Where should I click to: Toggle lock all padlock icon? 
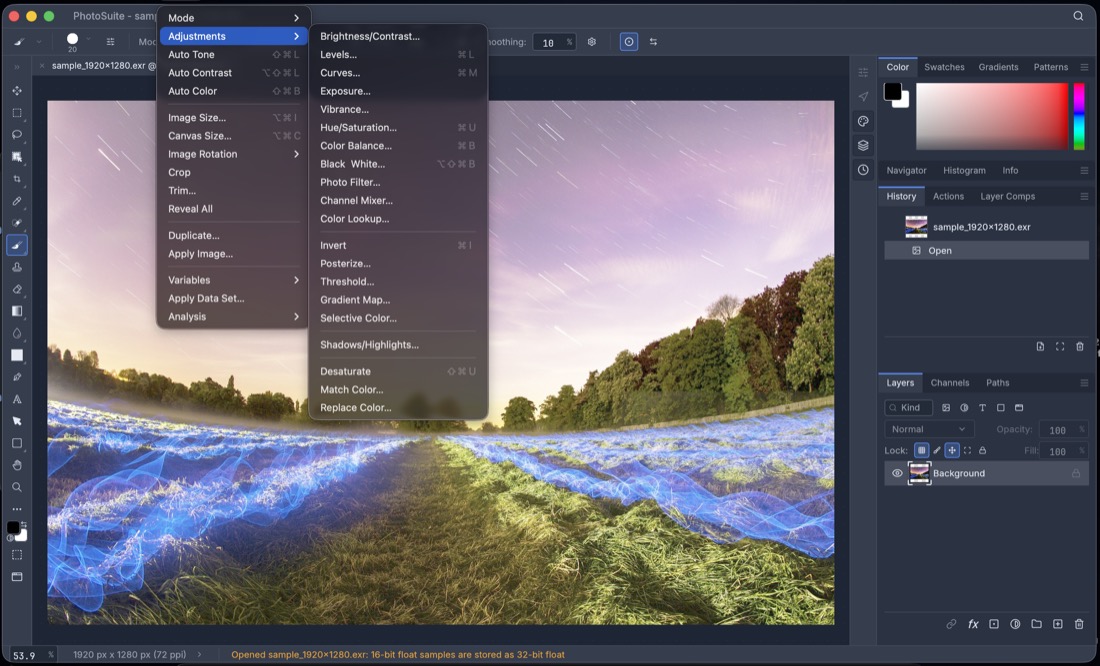982,451
